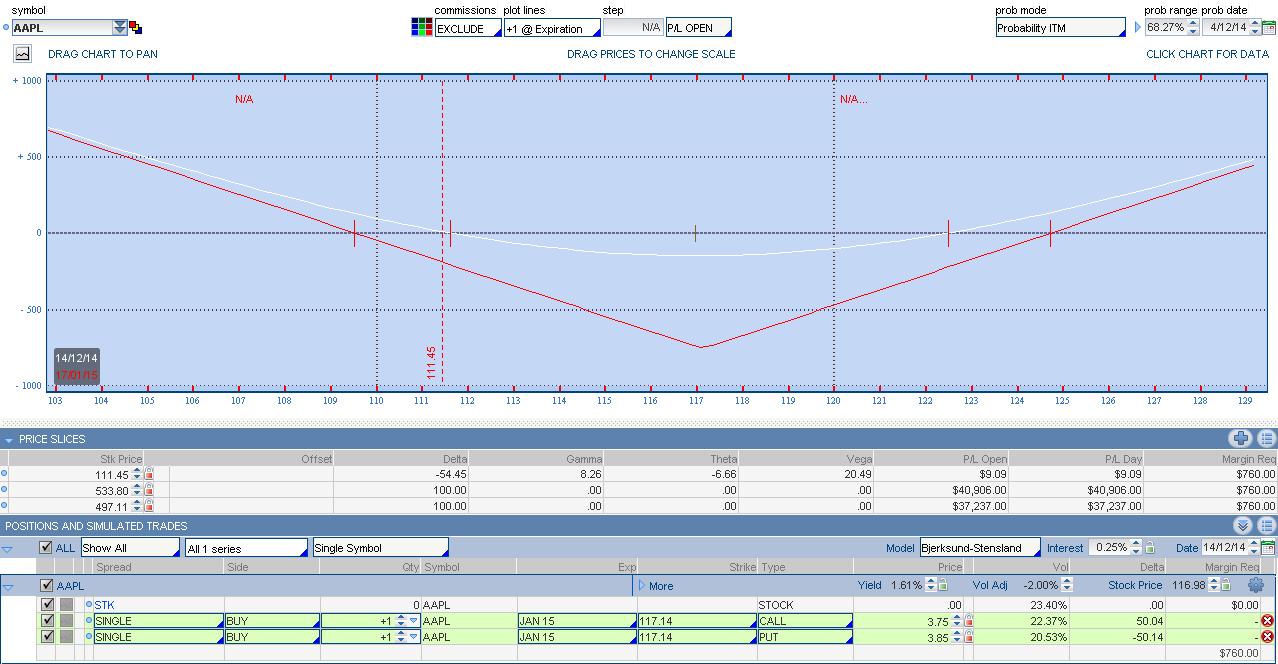Open the P/L OPEN selector

click(x=698, y=28)
